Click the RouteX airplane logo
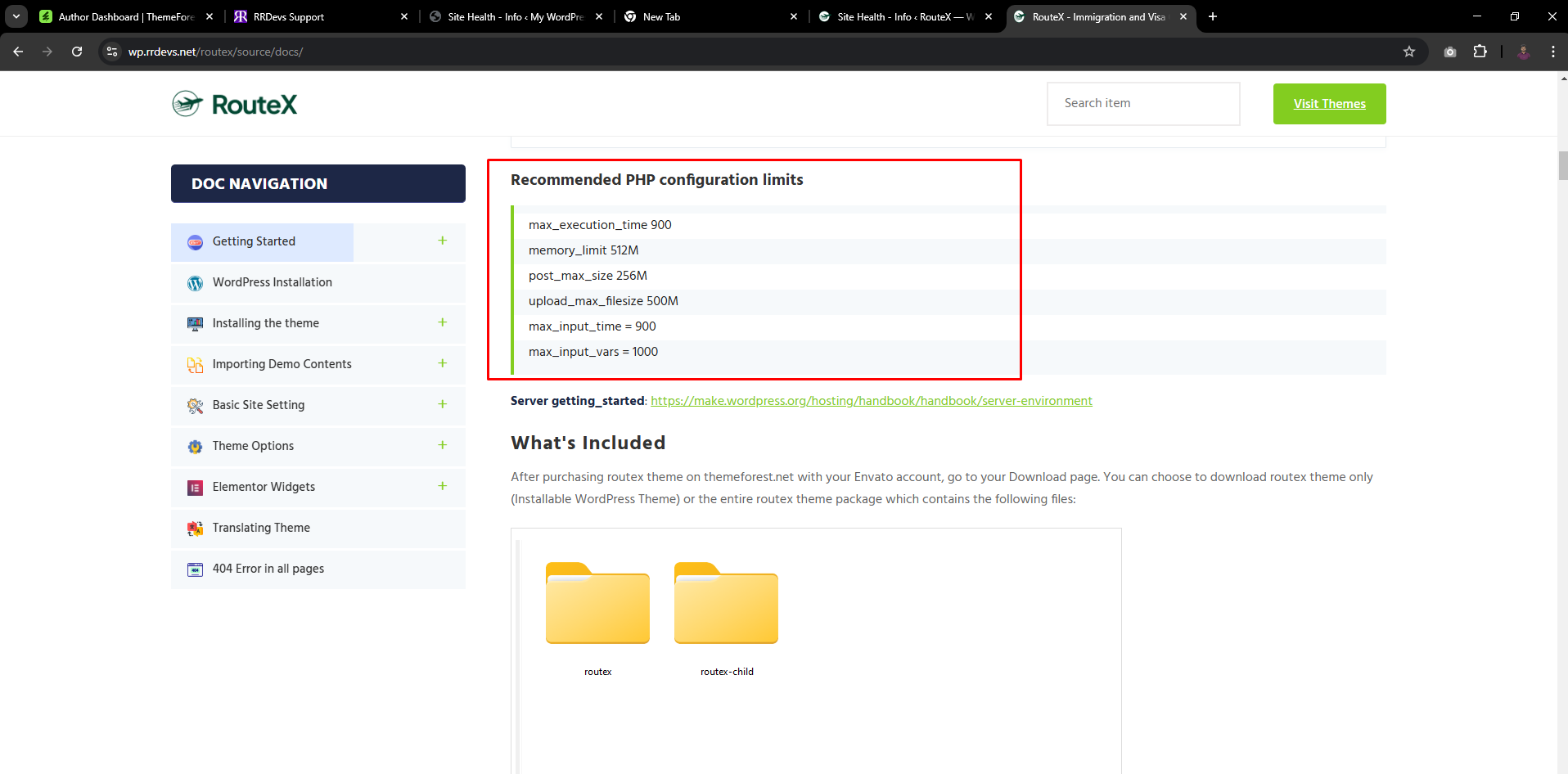The width and height of the screenshot is (1568, 774). [x=234, y=104]
